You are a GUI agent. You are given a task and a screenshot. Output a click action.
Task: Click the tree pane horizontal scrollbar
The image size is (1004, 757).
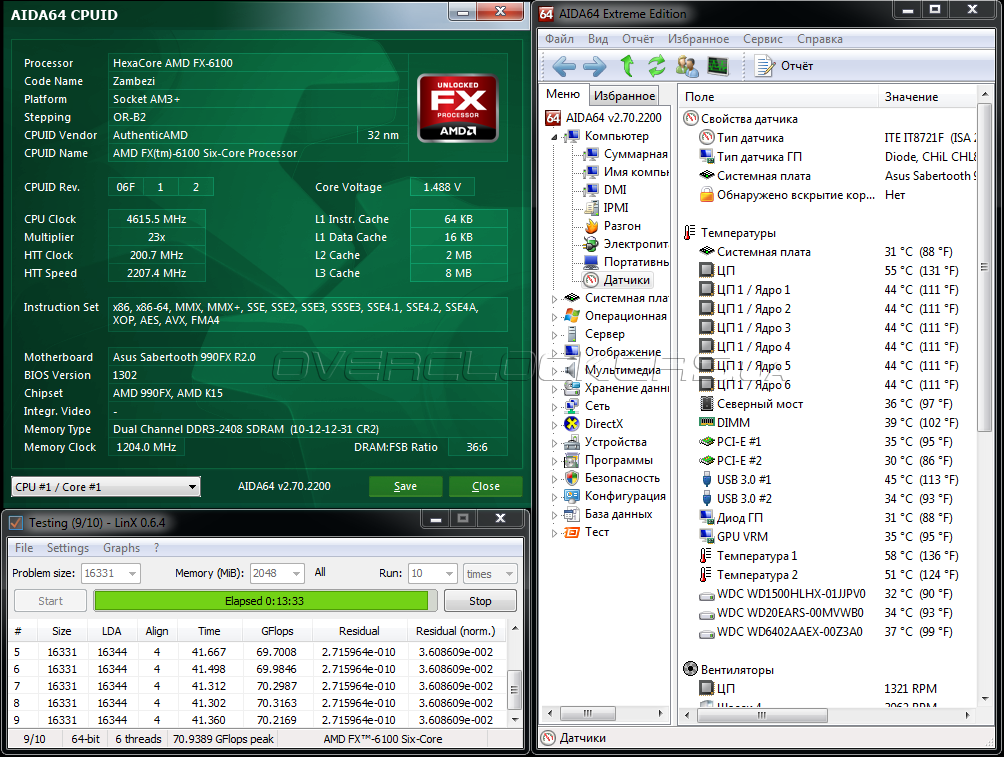605,713
